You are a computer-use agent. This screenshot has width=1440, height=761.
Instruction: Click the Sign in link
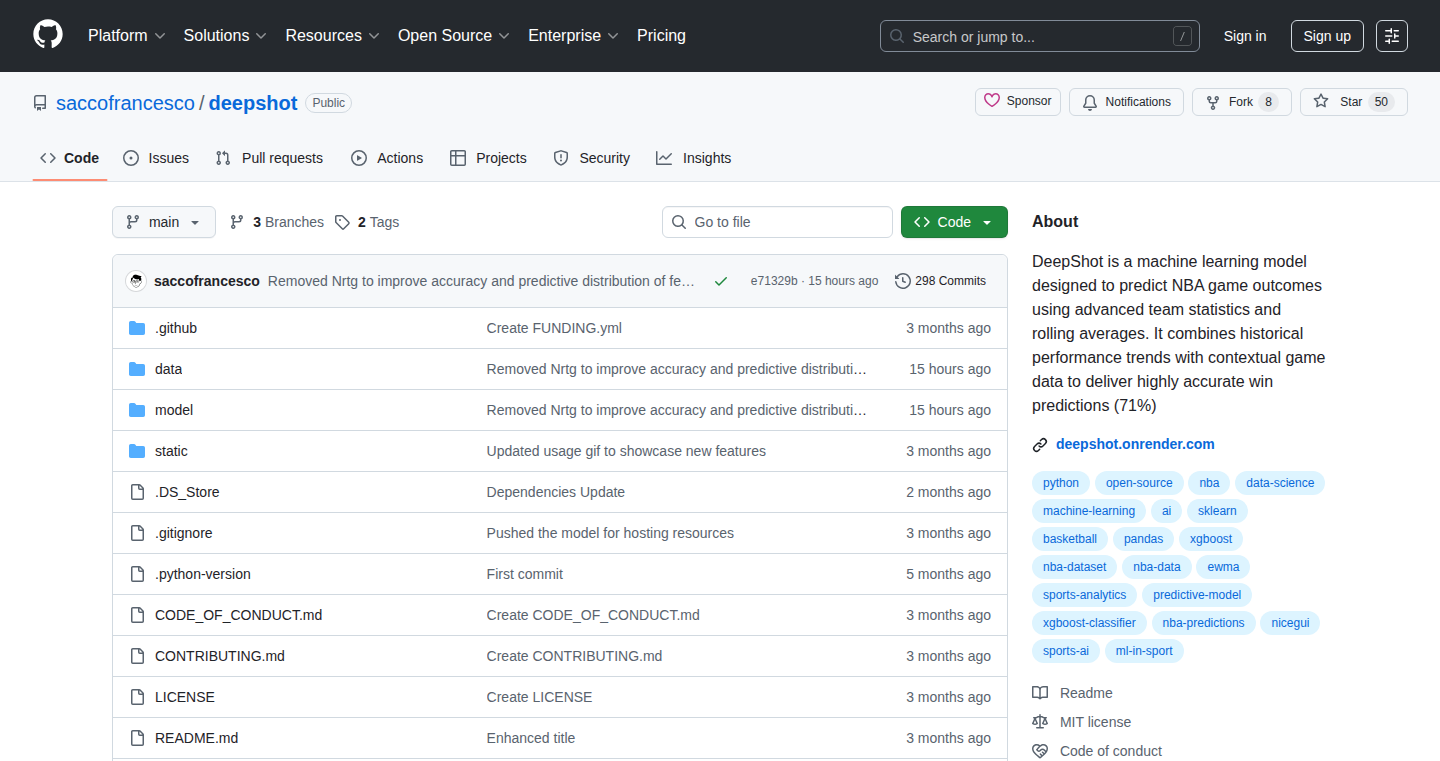(x=1245, y=36)
